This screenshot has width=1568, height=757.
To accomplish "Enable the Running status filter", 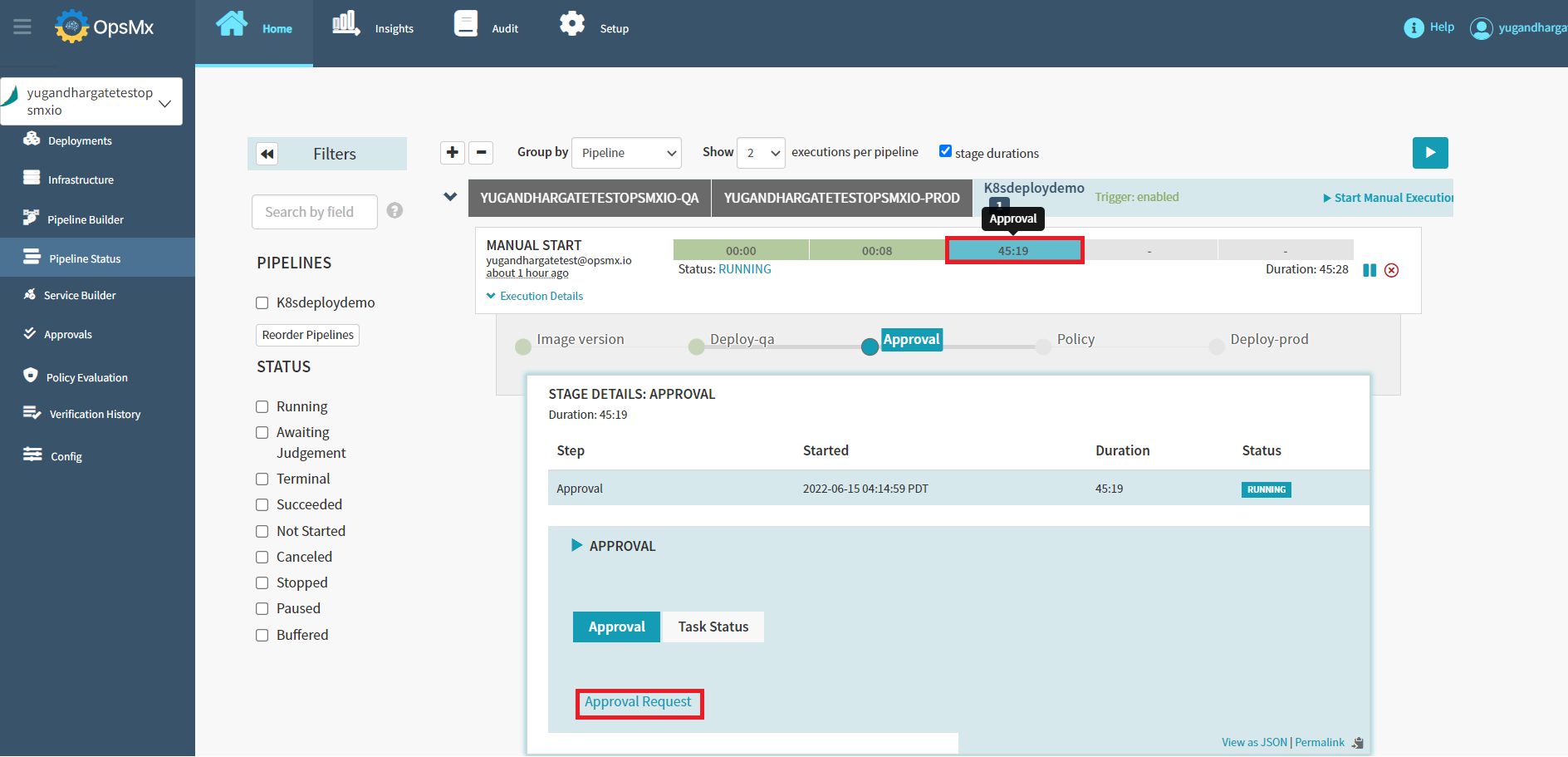I will 262,407.
